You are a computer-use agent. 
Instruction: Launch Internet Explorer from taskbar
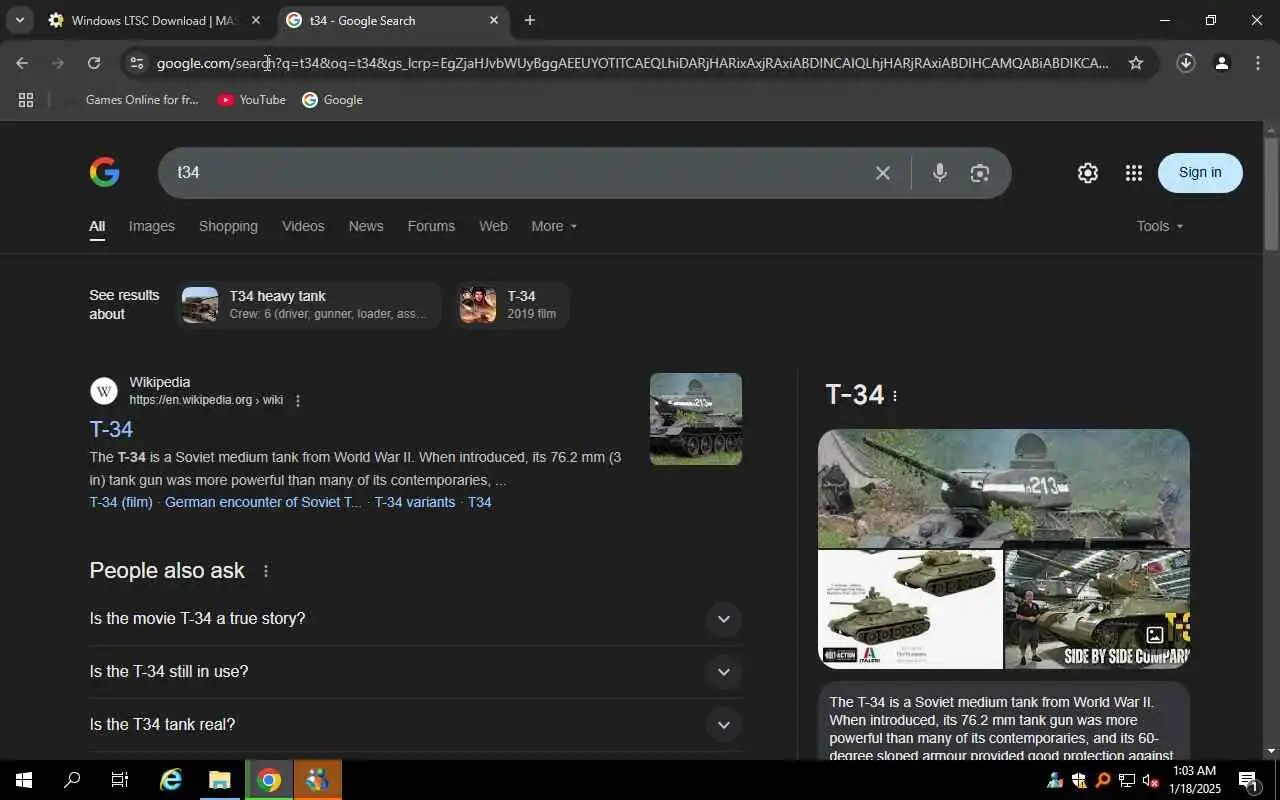click(x=171, y=780)
